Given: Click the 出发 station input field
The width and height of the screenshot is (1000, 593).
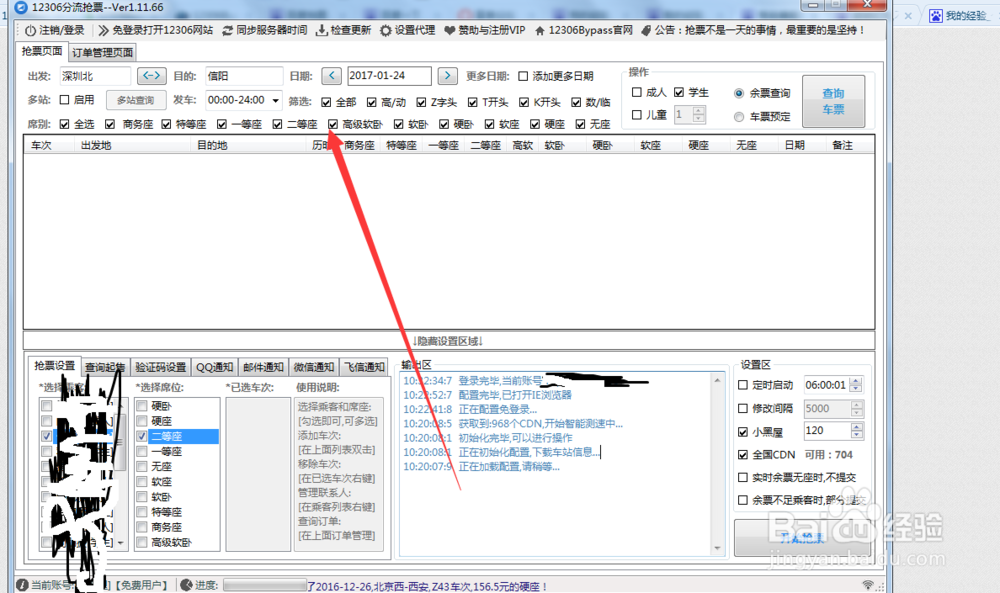Looking at the screenshot, I should (95, 76).
